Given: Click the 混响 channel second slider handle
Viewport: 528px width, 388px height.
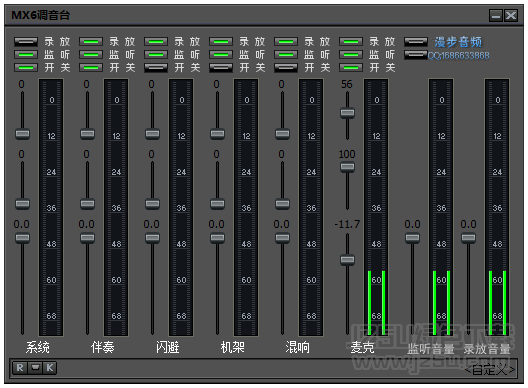Looking at the screenshot, I should 283,204.
